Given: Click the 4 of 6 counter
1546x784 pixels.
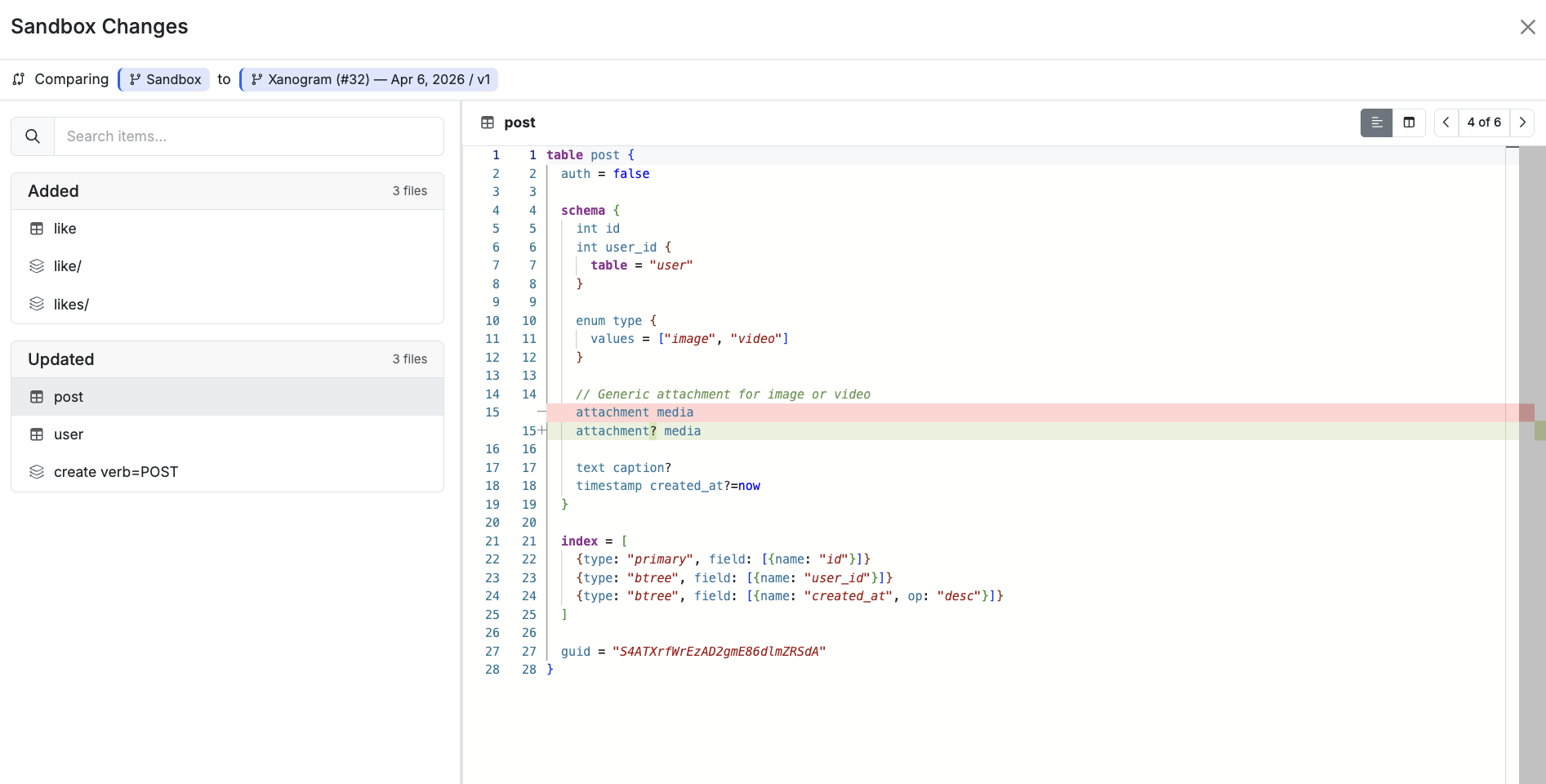Looking at the screenshot, I should click(1484, 122).
